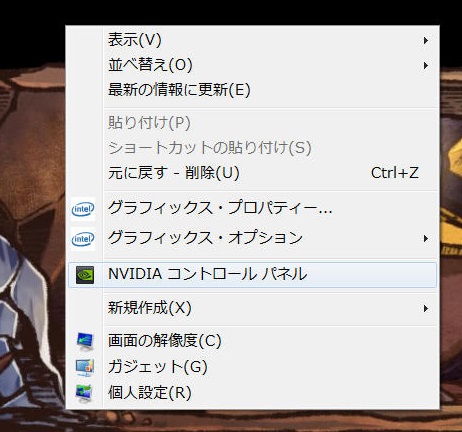This screenshot has width=462, height=432.
Task: Open NVIDIA コントロール パネル
Action: (252, 275)
